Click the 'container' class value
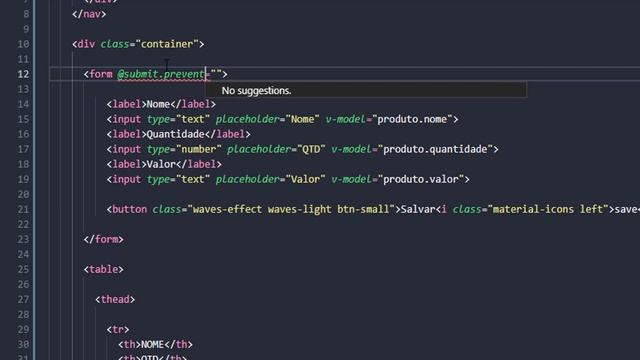 (167, 44)
